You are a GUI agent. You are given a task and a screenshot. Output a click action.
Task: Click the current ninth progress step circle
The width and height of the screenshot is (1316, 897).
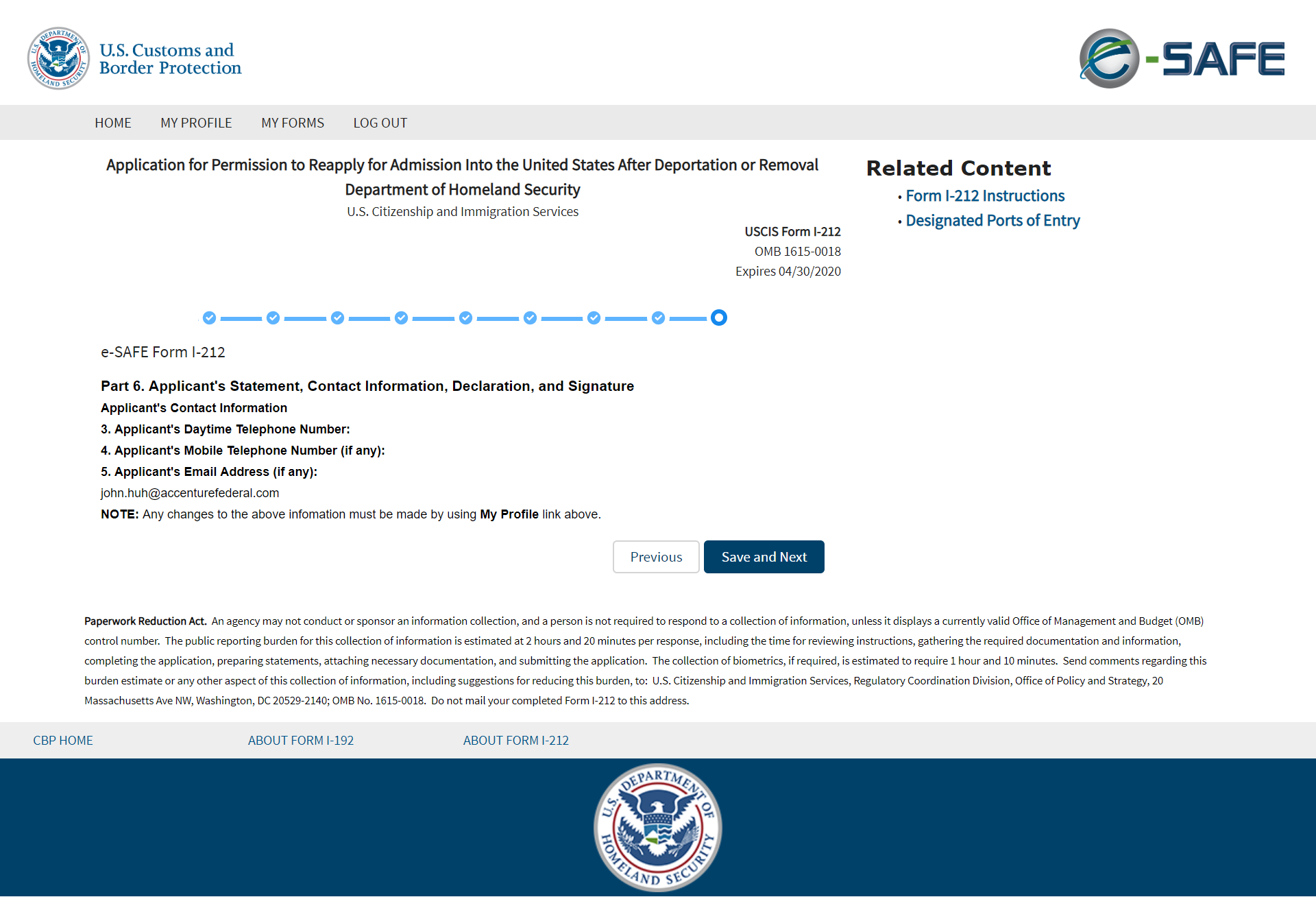[718, 318]
